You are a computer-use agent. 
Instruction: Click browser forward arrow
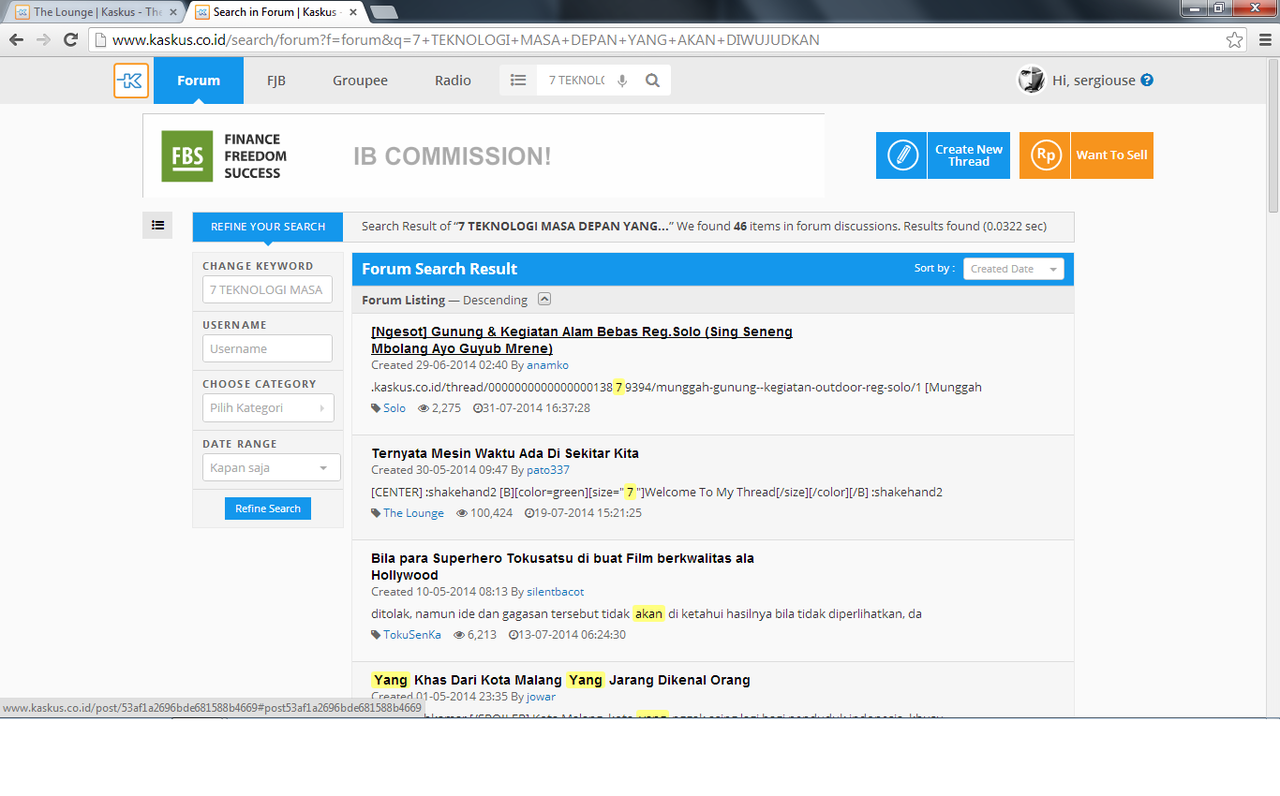tap(43, 40)
